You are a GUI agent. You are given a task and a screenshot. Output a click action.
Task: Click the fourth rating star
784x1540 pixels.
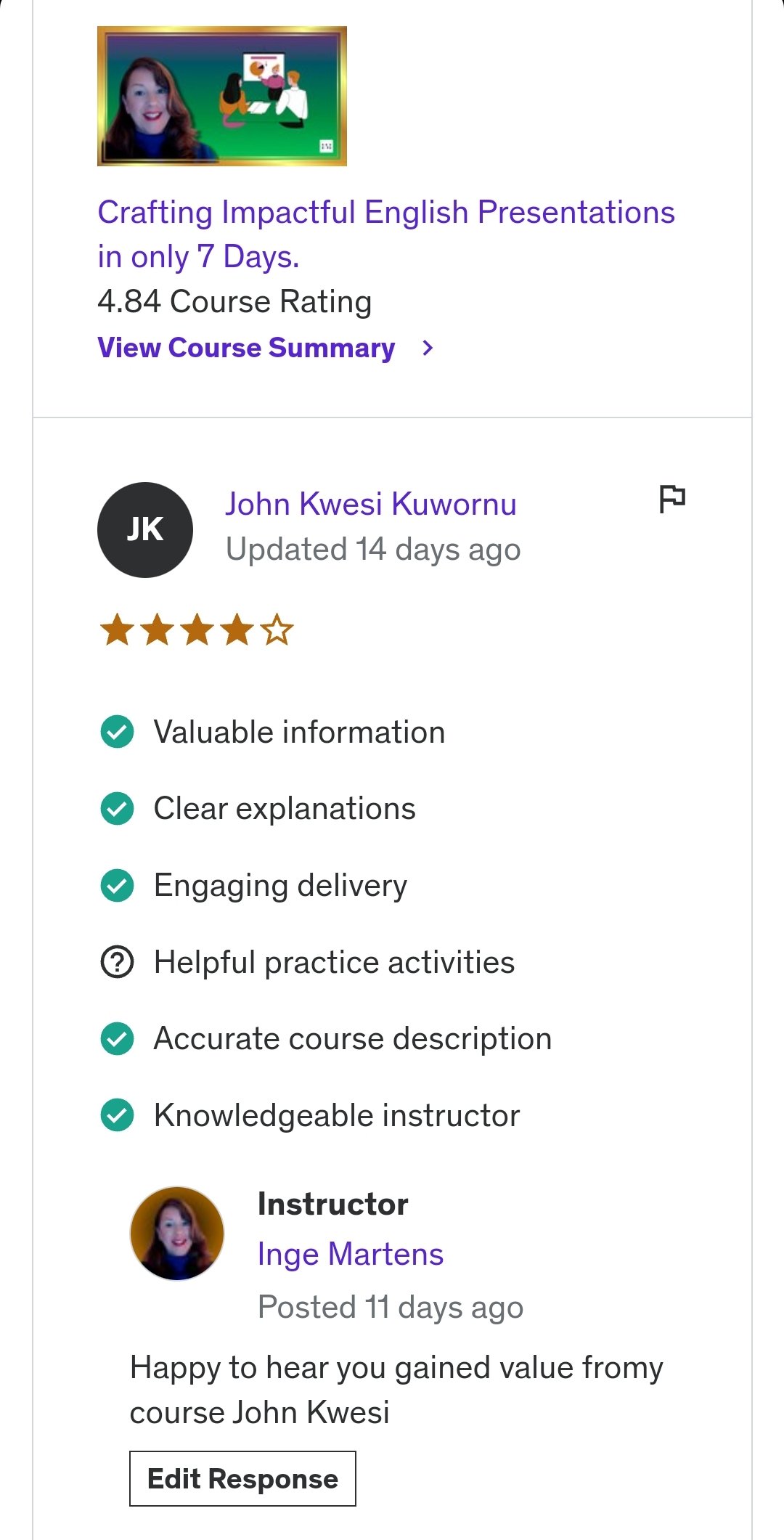click(237, 630)
